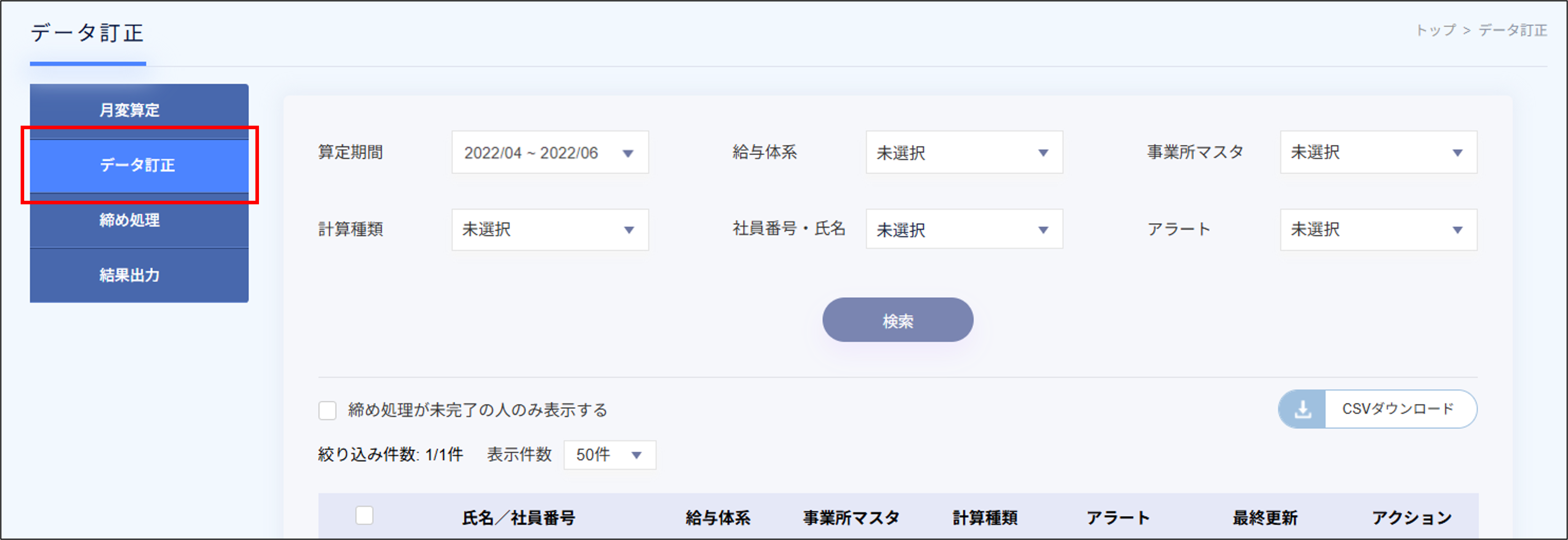Expand the 算定期間 dropdown showing 2022/04 ~ 2022/06
This screenshot has width=1568, height=540.
click(550, 152)
